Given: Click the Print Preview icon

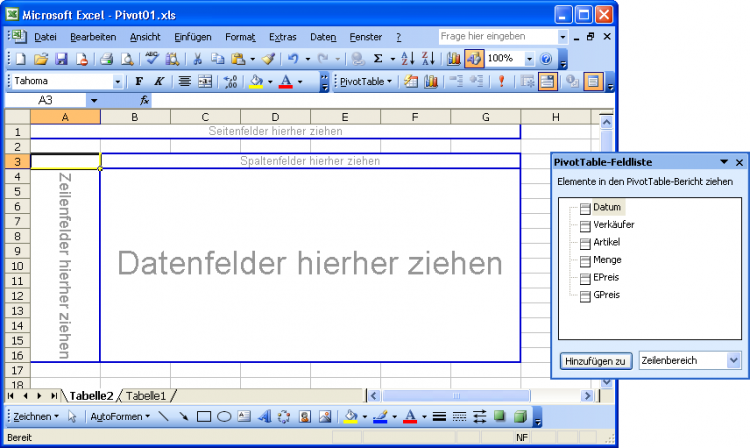Looking at the screenshot, I should pos(126,59).
